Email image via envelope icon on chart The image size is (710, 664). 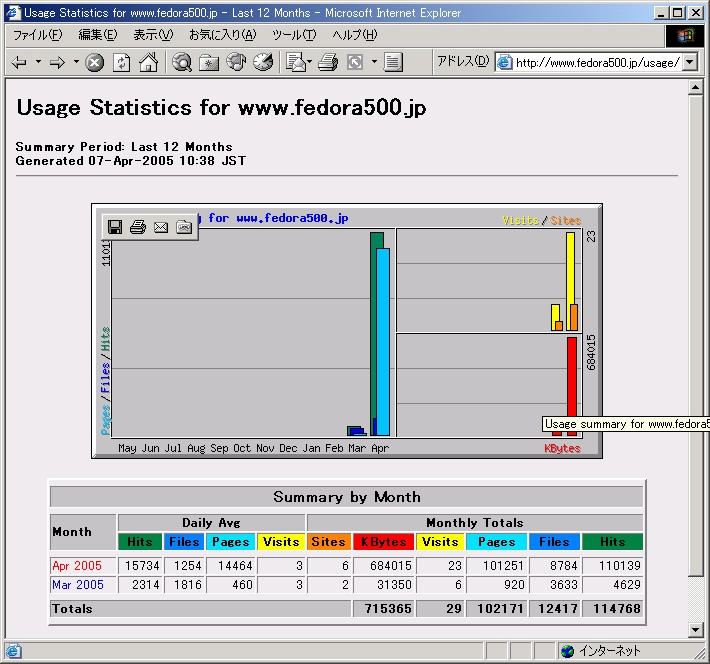coord(161,227)
